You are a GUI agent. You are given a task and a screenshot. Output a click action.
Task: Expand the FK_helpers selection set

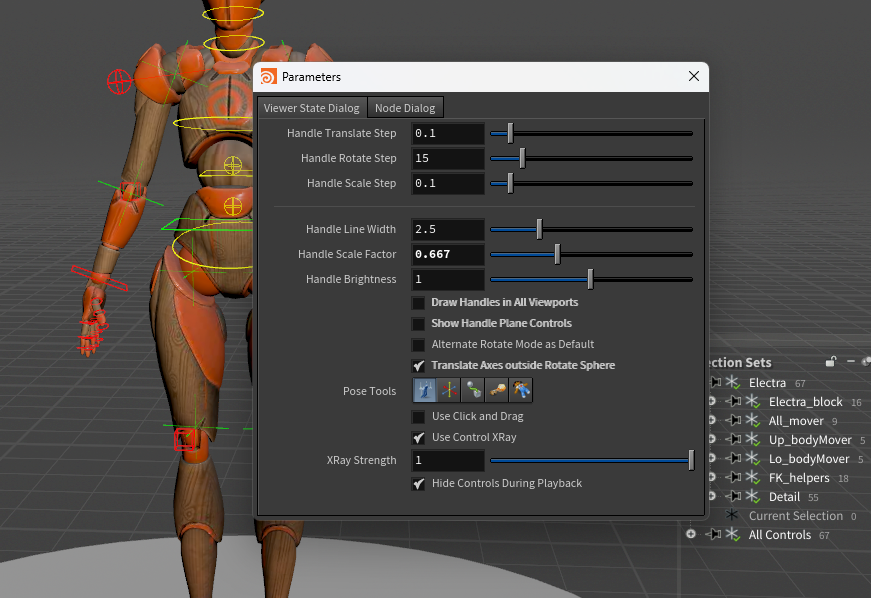(x=712, y=478)
